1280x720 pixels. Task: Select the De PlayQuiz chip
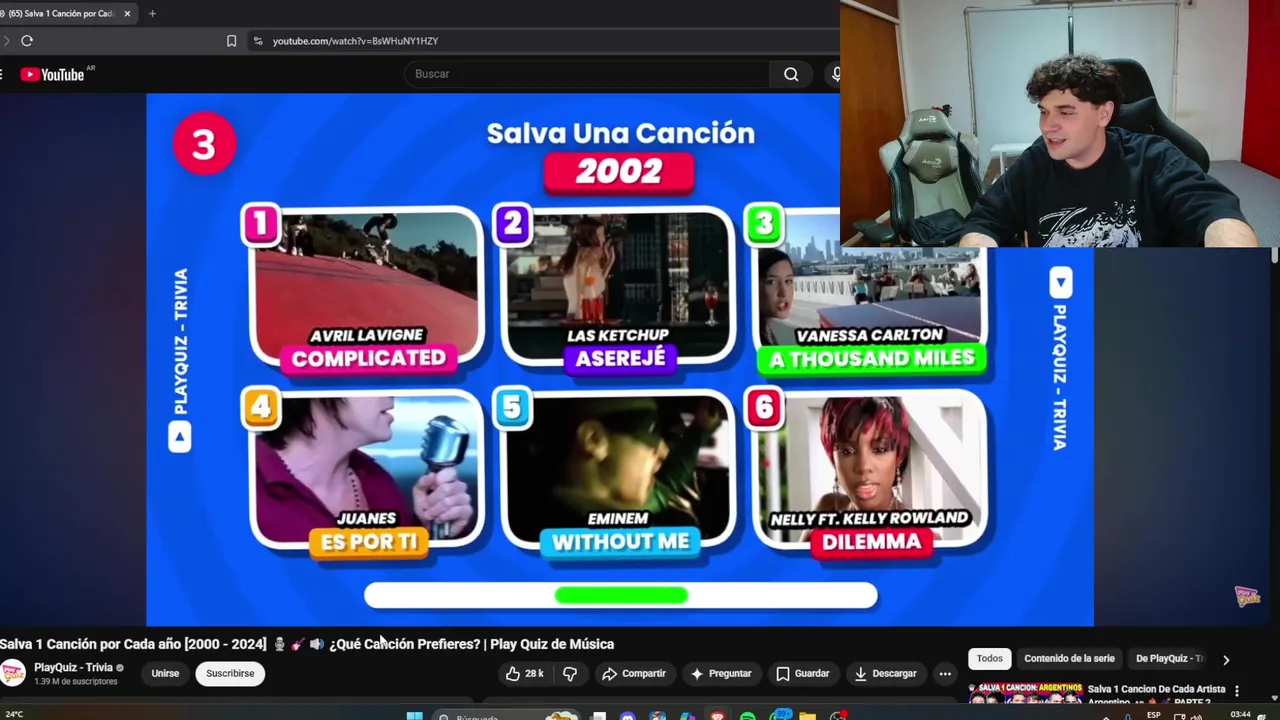(x=1170, y=659)
